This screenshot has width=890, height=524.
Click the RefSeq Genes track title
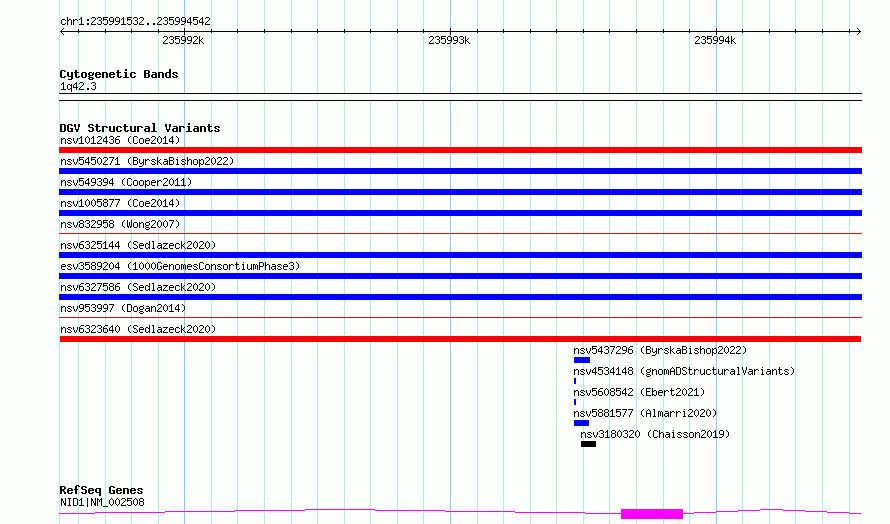tap(102, 490)
